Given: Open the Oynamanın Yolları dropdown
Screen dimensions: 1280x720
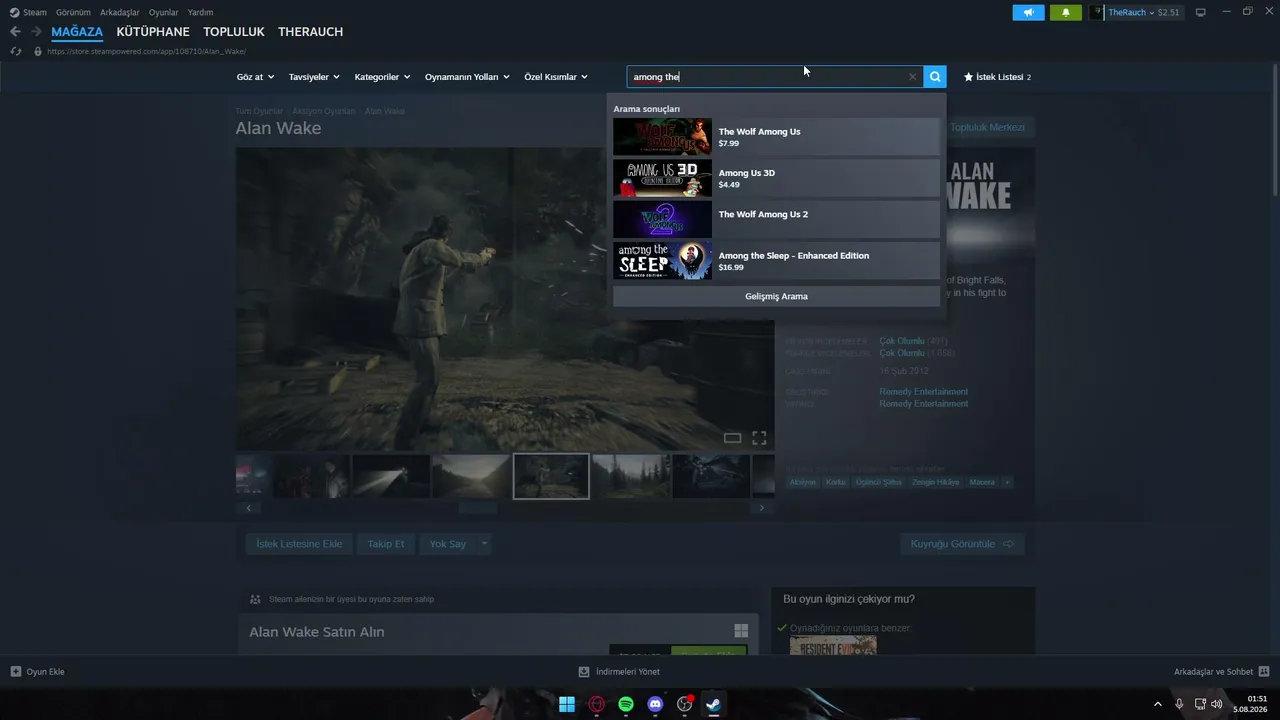Looking at the screenshot, I should point(467,77).
